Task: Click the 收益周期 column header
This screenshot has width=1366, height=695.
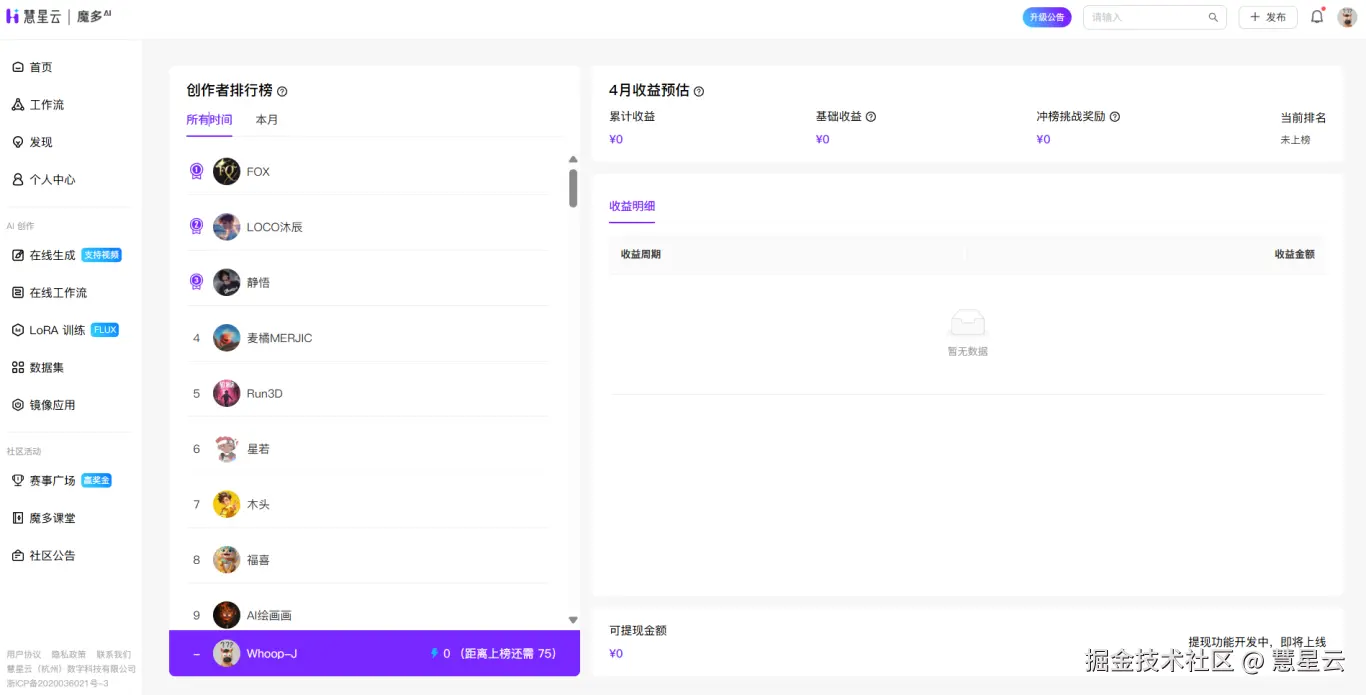Action: coord(641,254)
